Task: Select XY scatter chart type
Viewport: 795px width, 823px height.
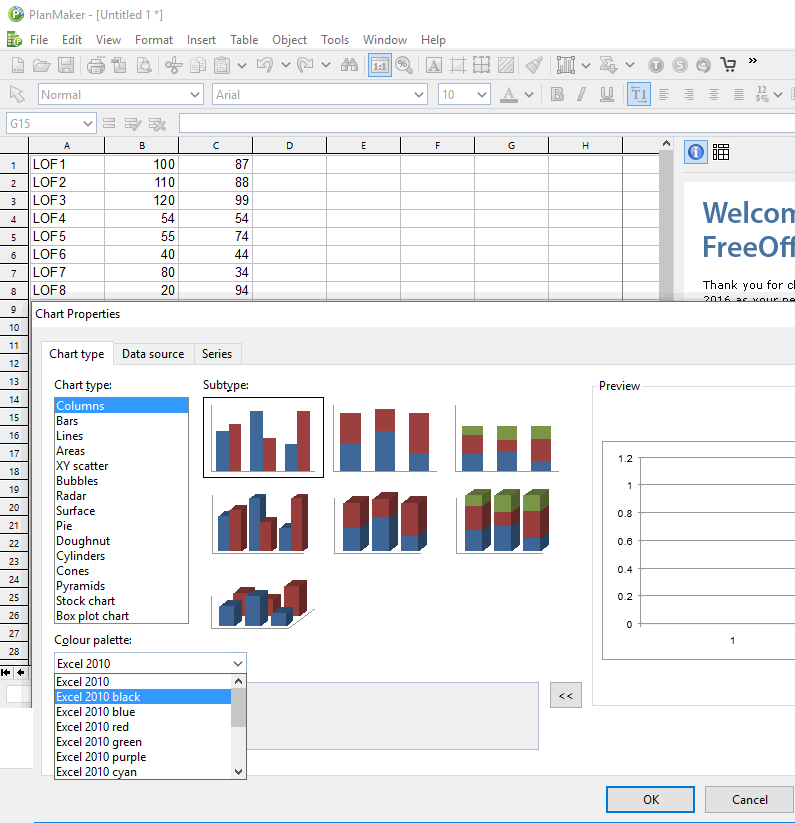Action: 121,466
